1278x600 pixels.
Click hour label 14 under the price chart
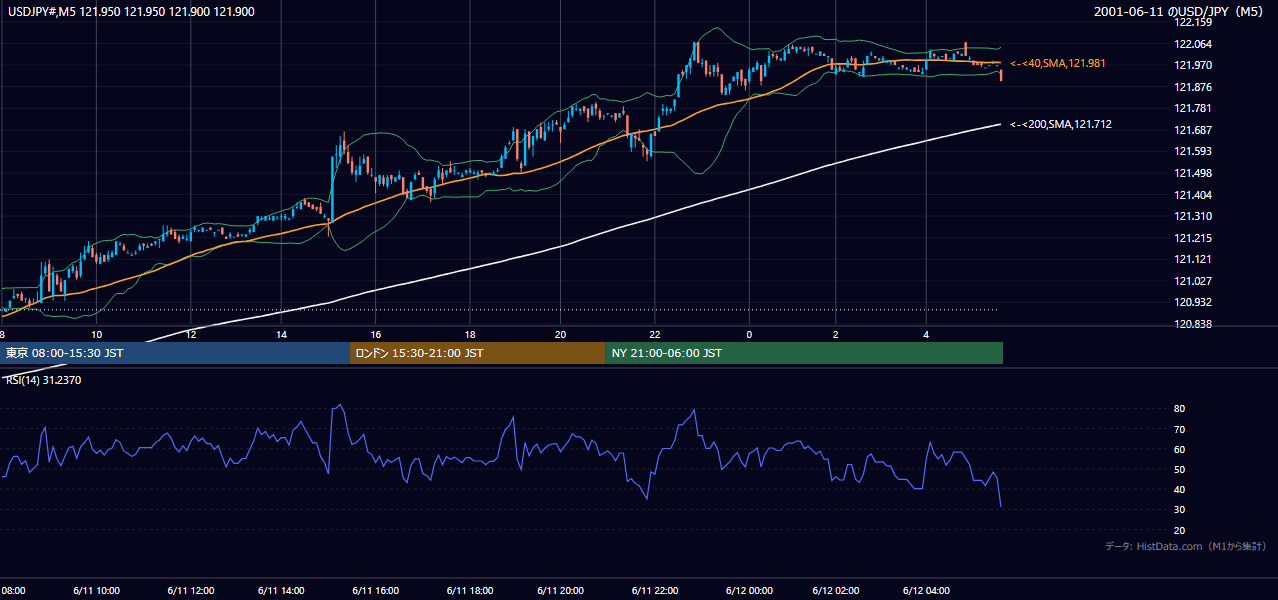(x=282, y=334)
